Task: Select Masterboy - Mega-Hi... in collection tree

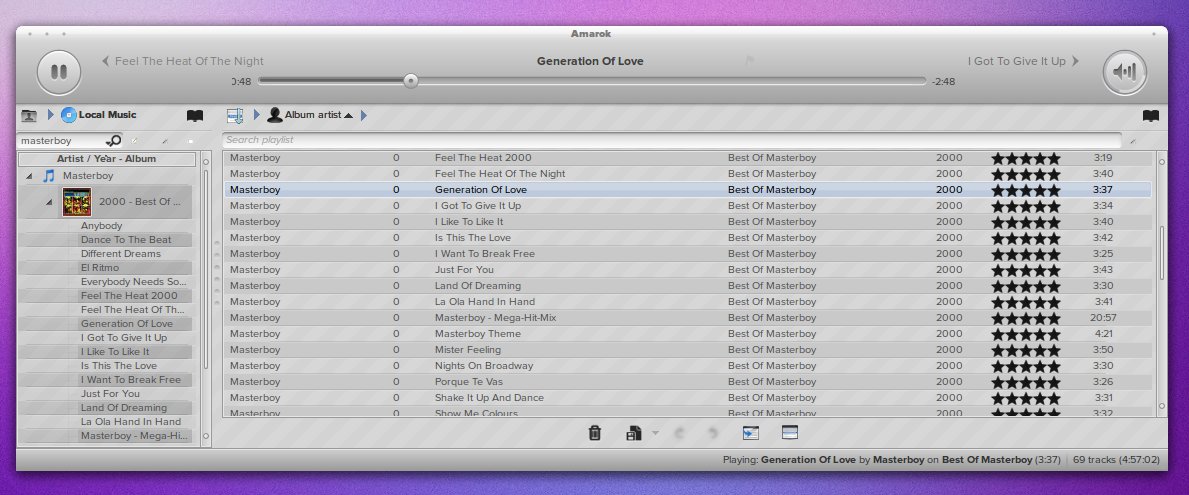Action: point(133,436)
